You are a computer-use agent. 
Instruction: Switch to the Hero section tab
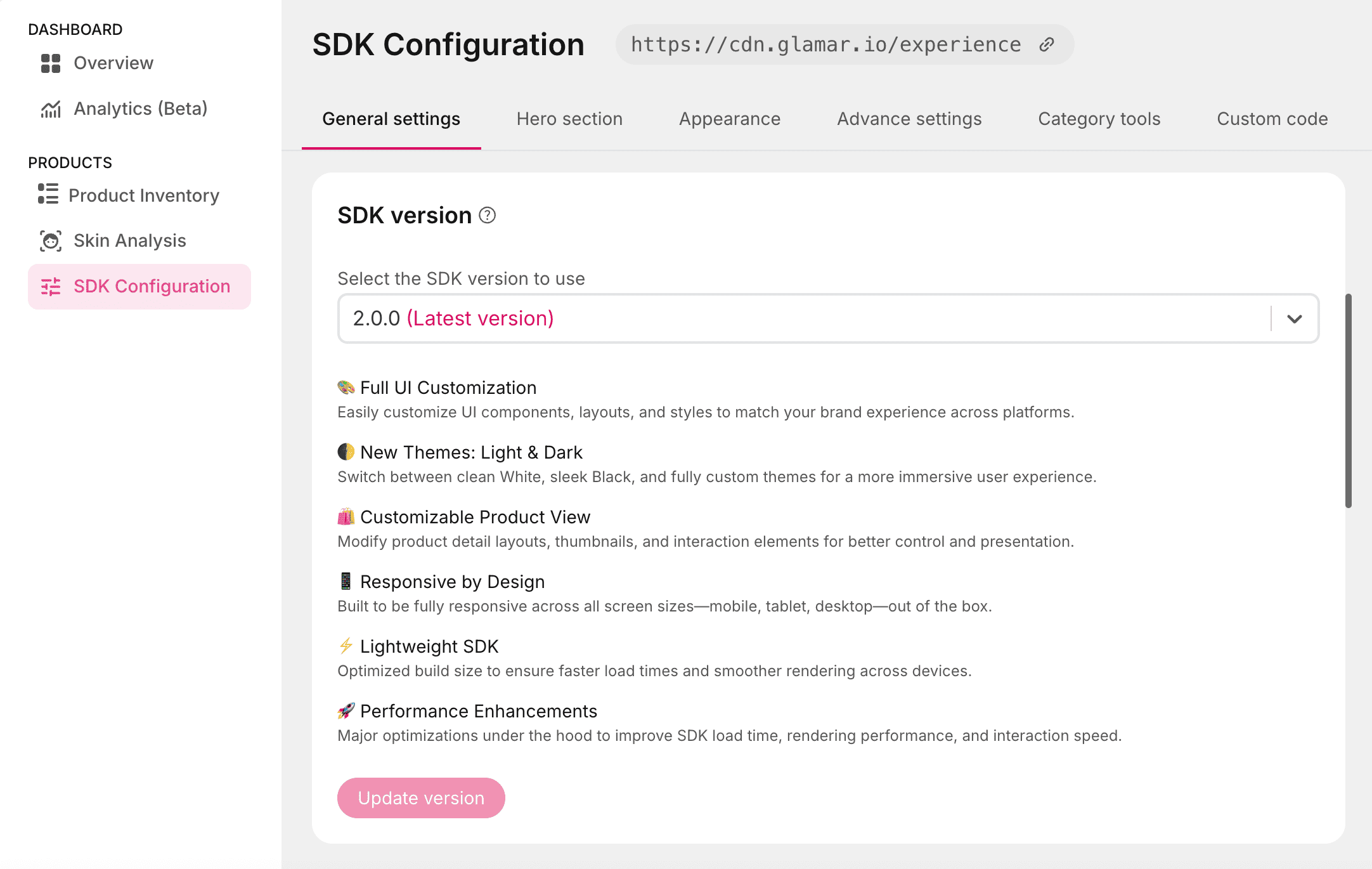569,119
